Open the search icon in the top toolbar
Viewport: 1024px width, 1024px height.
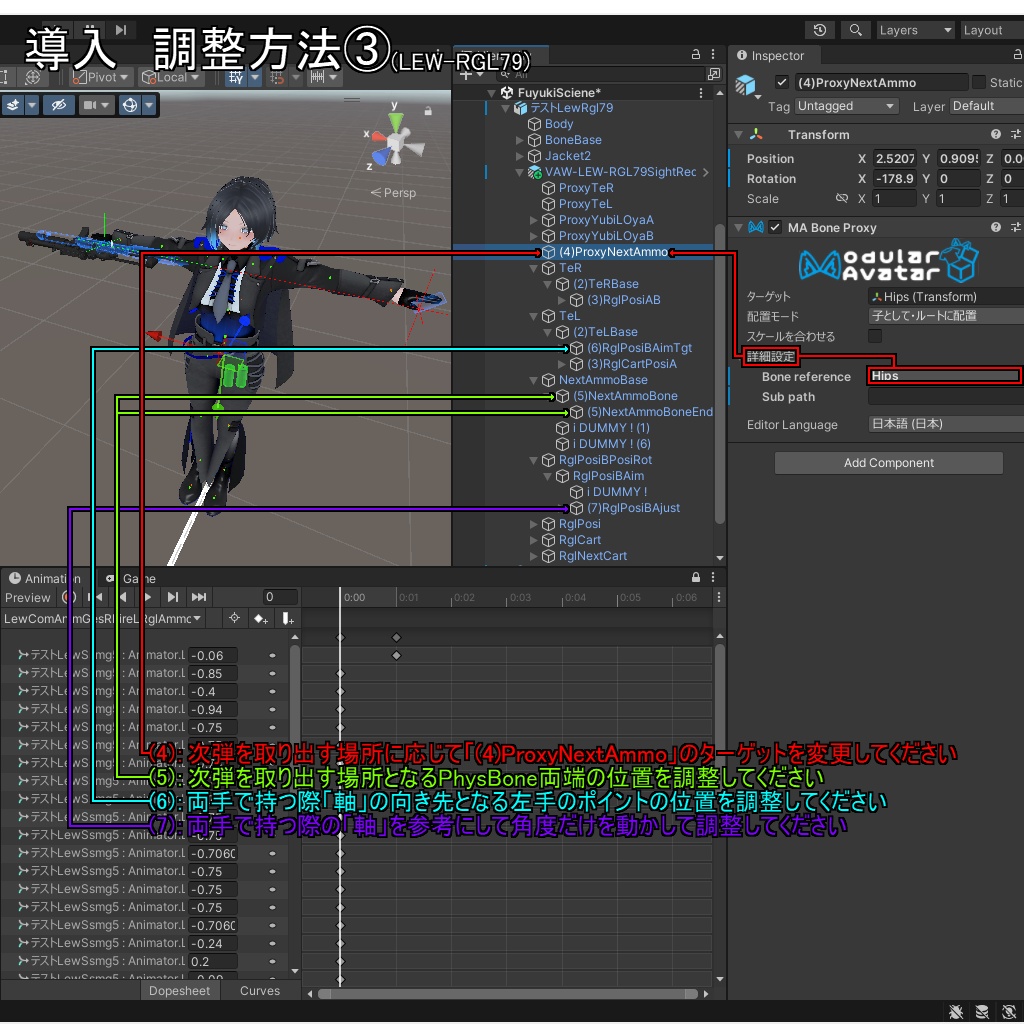point(856,30)
